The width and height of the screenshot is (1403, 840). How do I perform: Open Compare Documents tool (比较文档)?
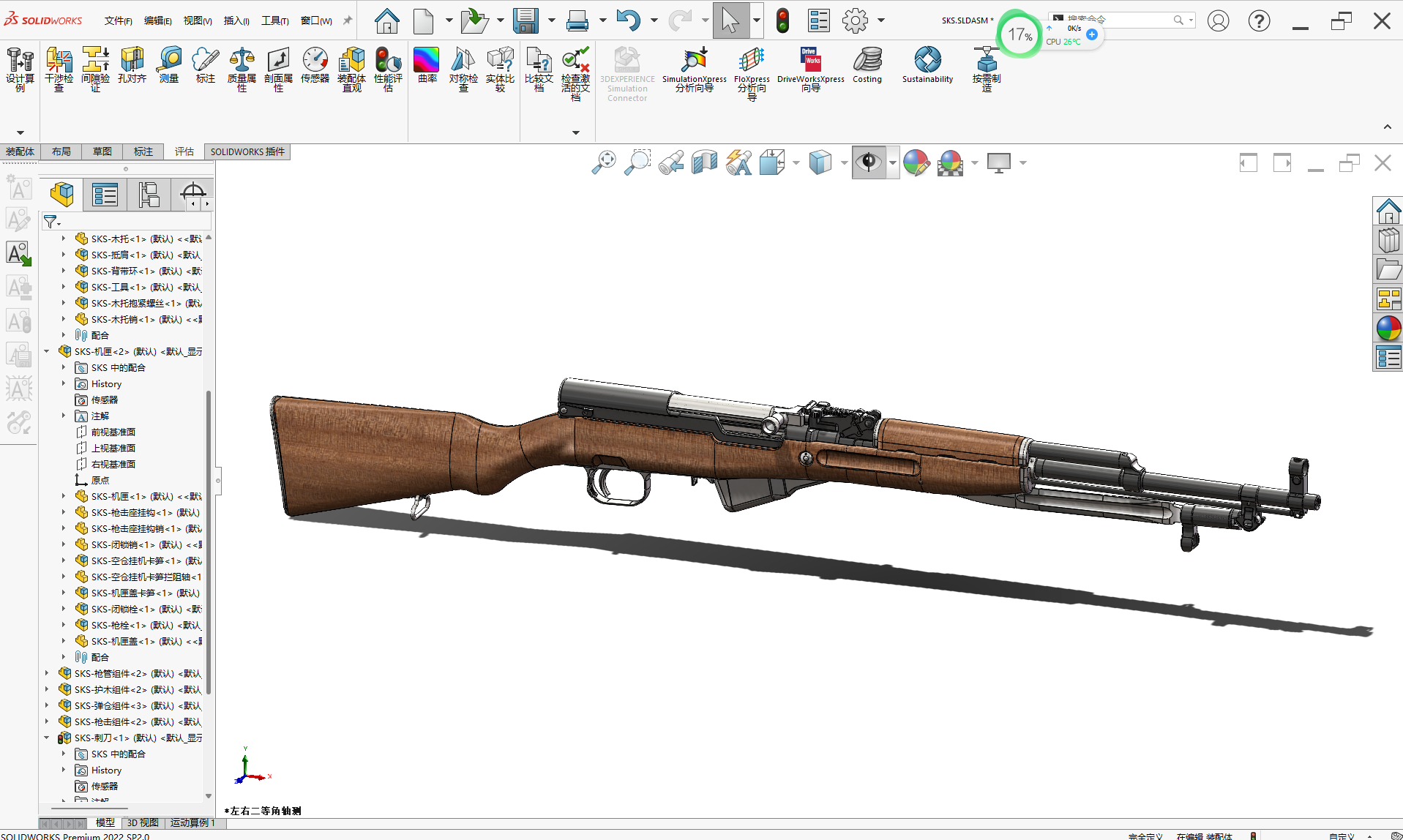tap(539, 69)
